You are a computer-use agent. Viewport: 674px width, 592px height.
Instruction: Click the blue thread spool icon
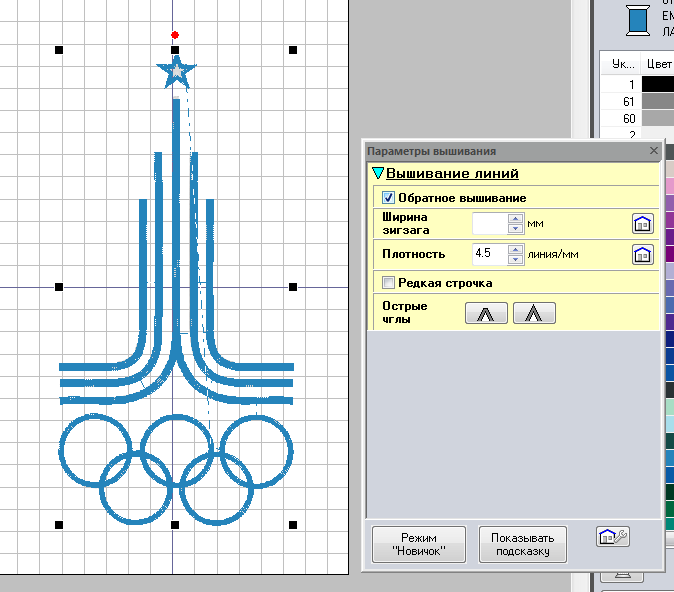click(x=636, y=19)
